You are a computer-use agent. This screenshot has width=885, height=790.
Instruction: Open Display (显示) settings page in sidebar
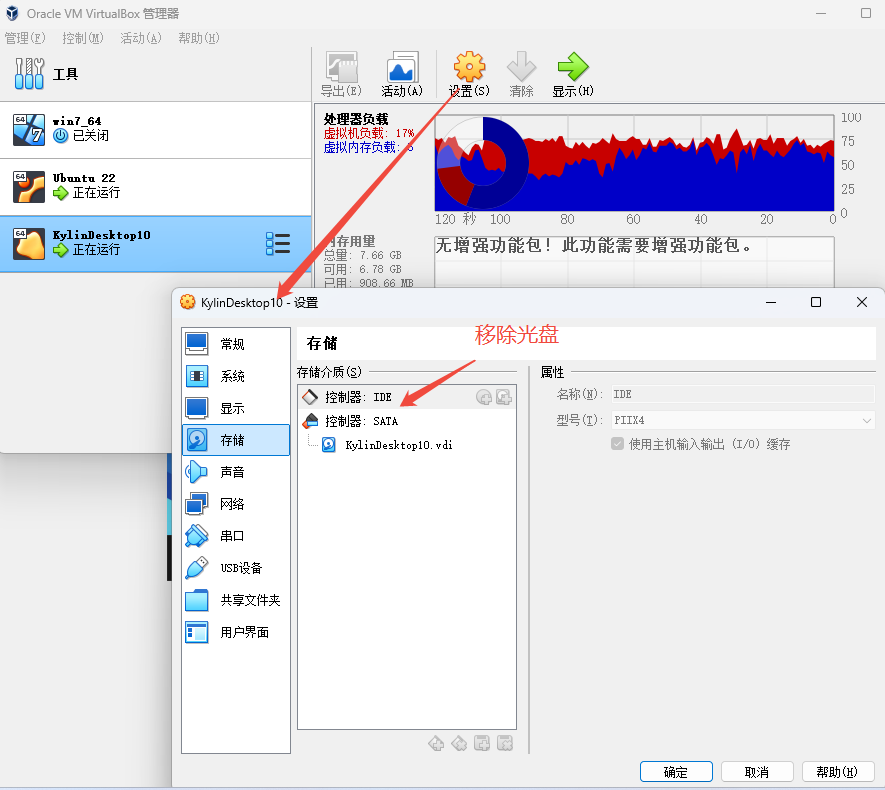click(x=236, y=408)
